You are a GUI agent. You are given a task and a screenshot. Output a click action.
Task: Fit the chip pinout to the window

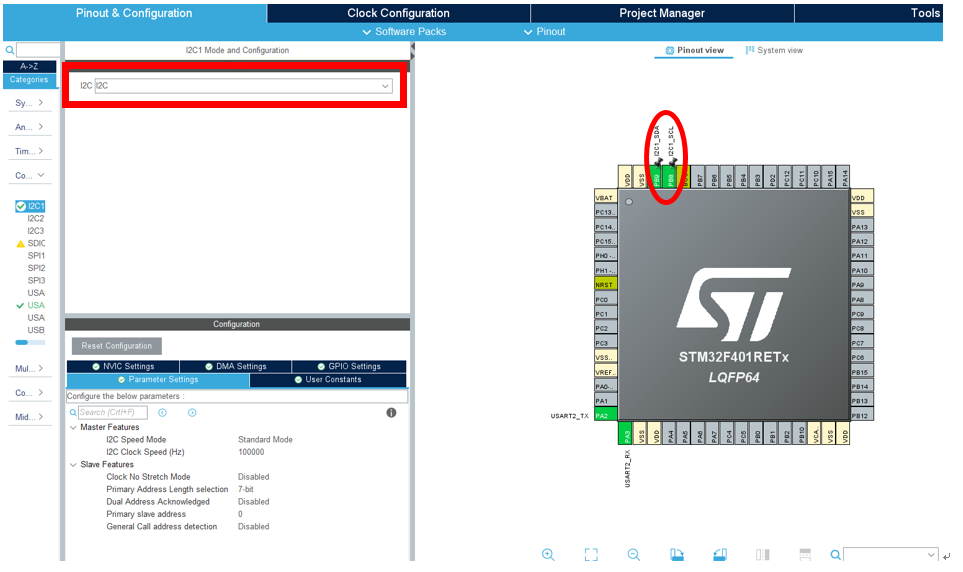point(591,555)
